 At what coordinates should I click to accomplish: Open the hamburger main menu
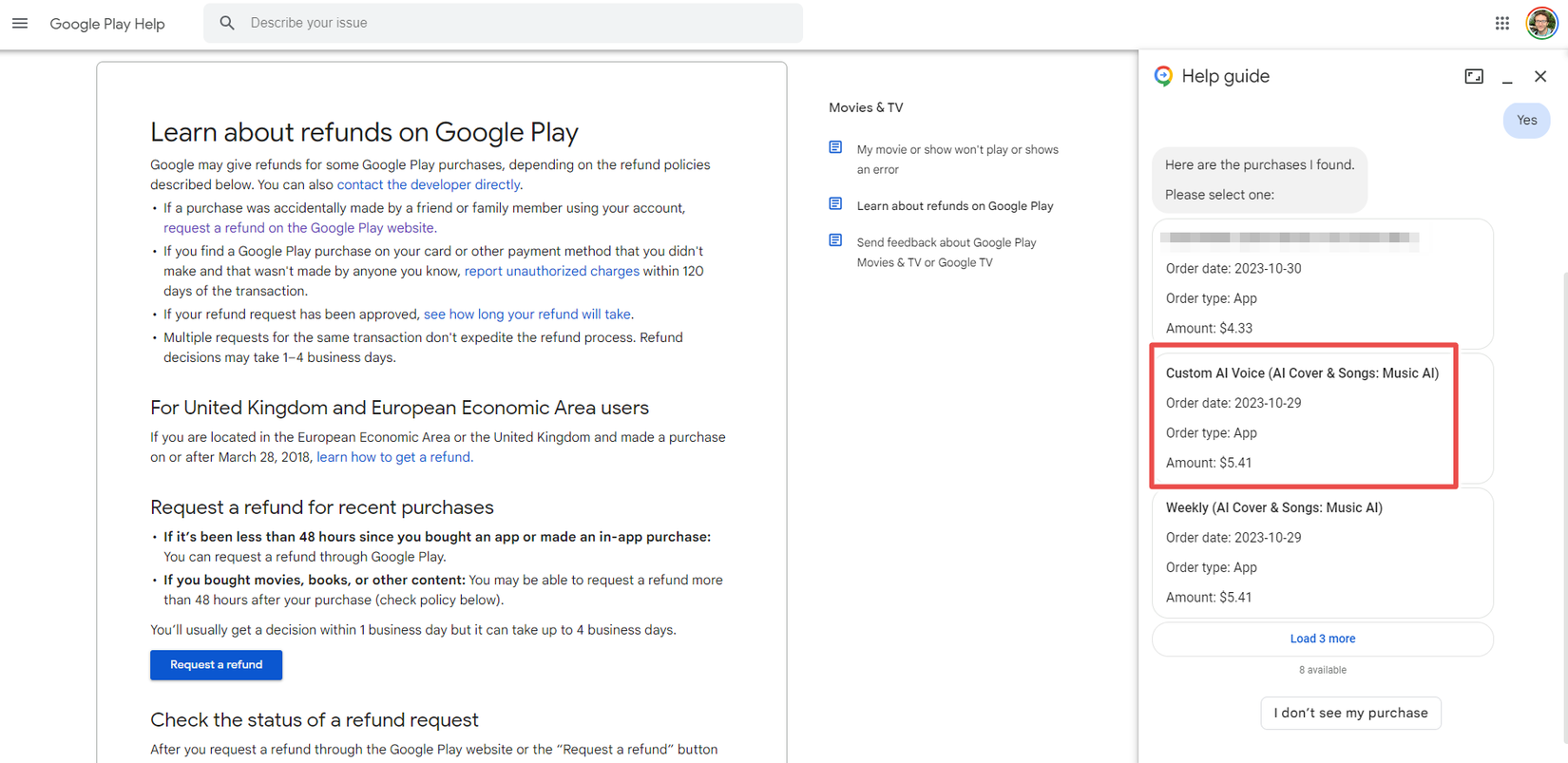[20, 23]
